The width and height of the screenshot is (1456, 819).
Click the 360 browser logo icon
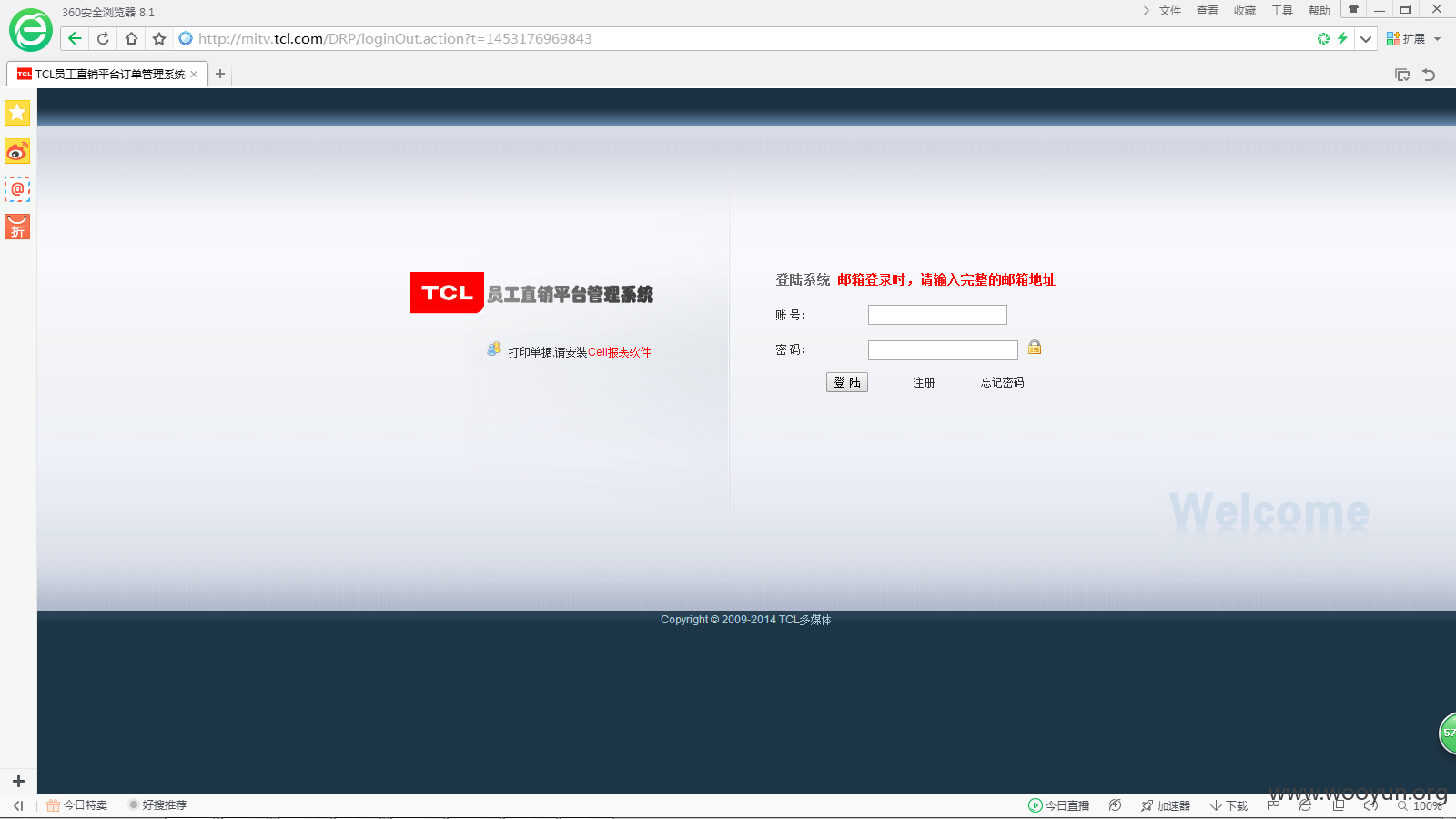coord(31,31)
